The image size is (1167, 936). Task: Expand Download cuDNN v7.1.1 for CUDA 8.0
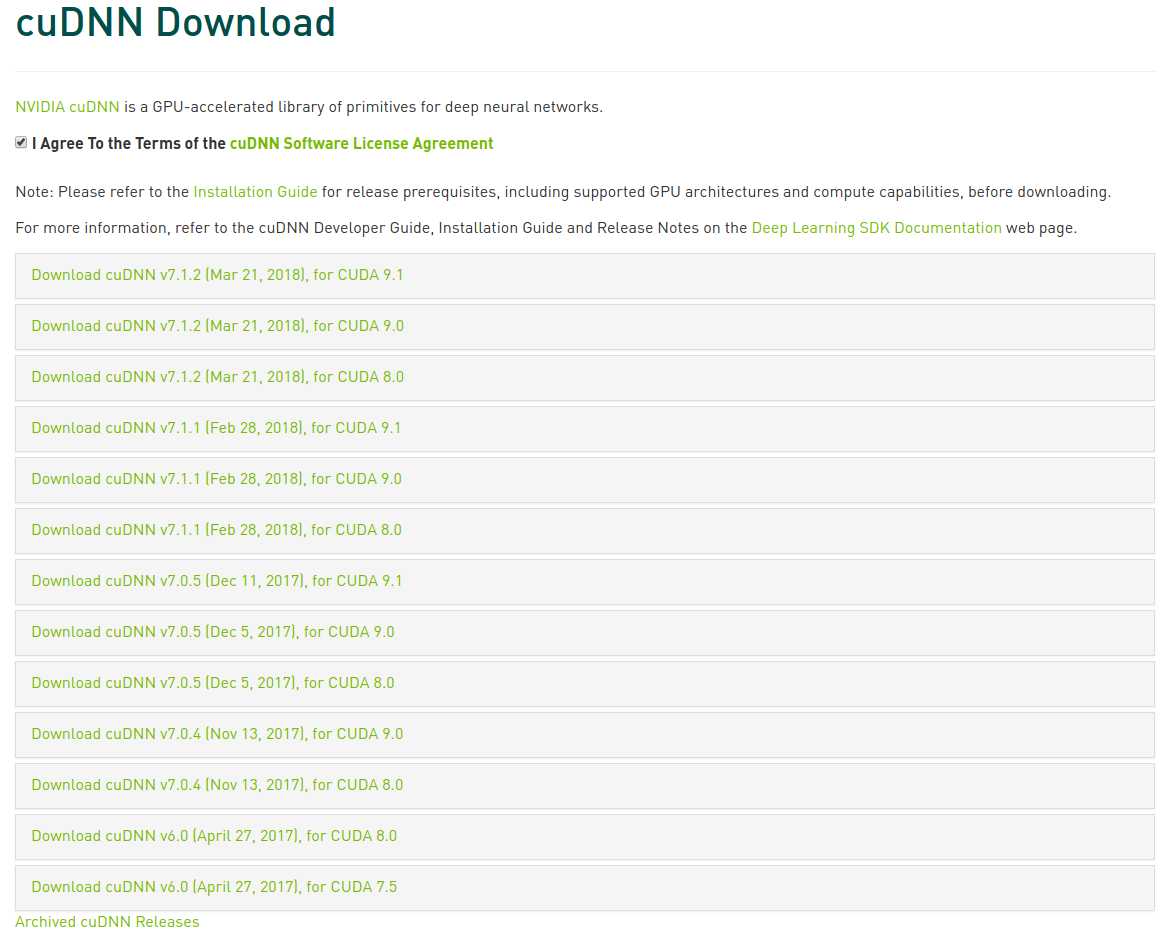(x=584, y=530)
